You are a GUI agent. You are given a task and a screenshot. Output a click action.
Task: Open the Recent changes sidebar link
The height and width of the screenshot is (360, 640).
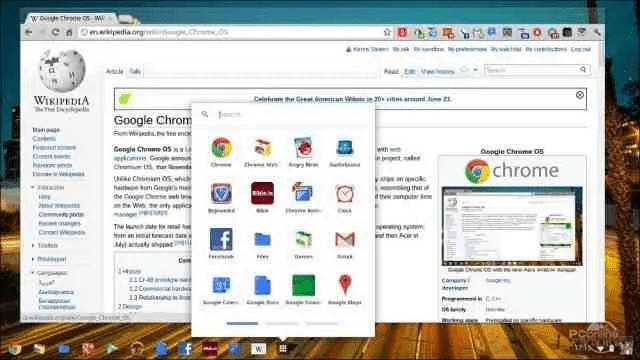(60, 223)
